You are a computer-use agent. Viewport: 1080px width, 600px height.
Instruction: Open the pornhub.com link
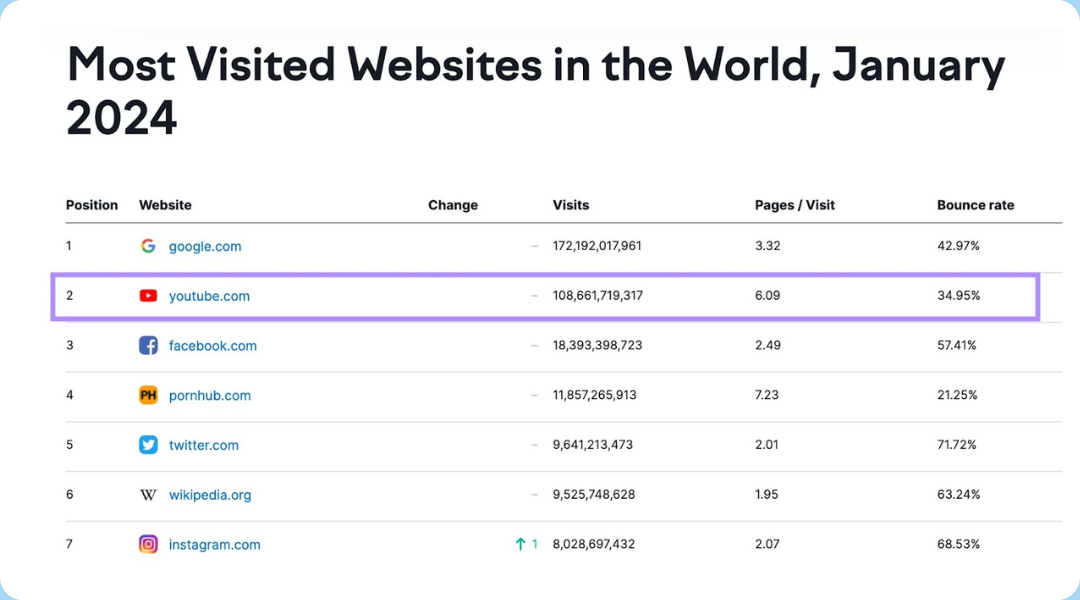210,395
